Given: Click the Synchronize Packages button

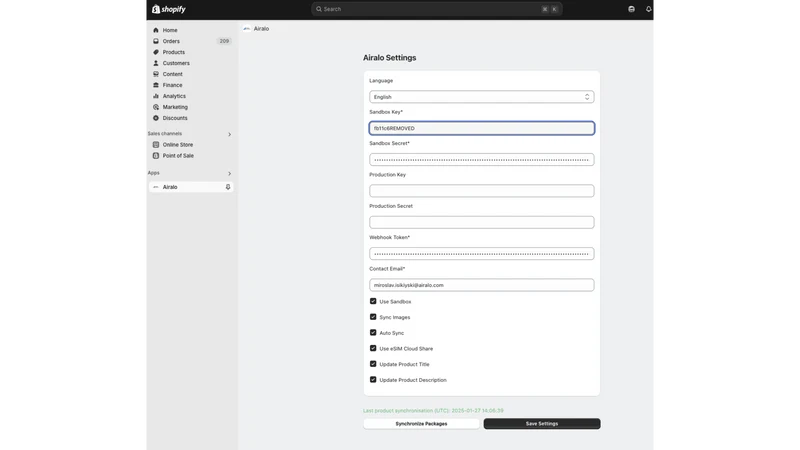Looking at the screenshot, I should click(x=421, y=423).
